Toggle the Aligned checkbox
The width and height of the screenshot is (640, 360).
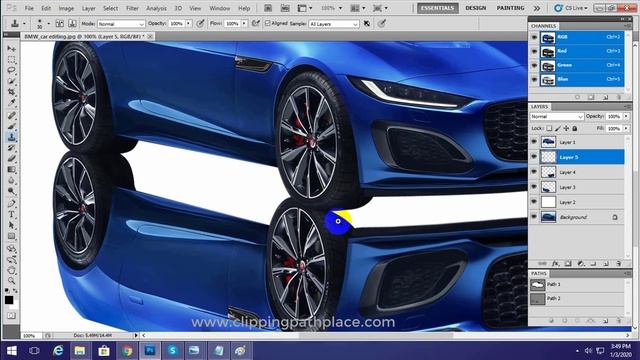268,24
